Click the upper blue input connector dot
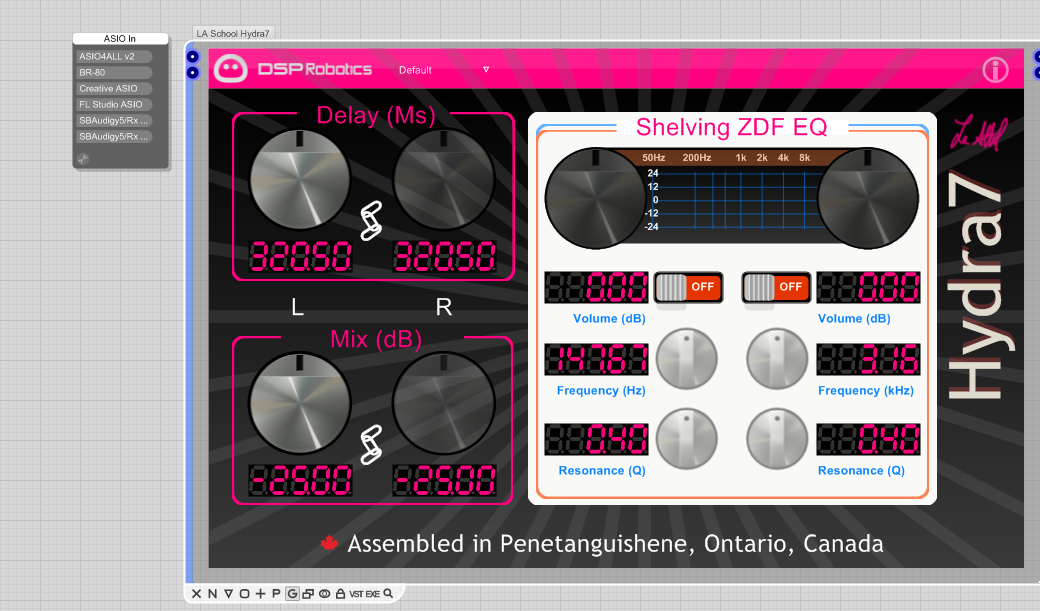 click(x=192, y=56)
